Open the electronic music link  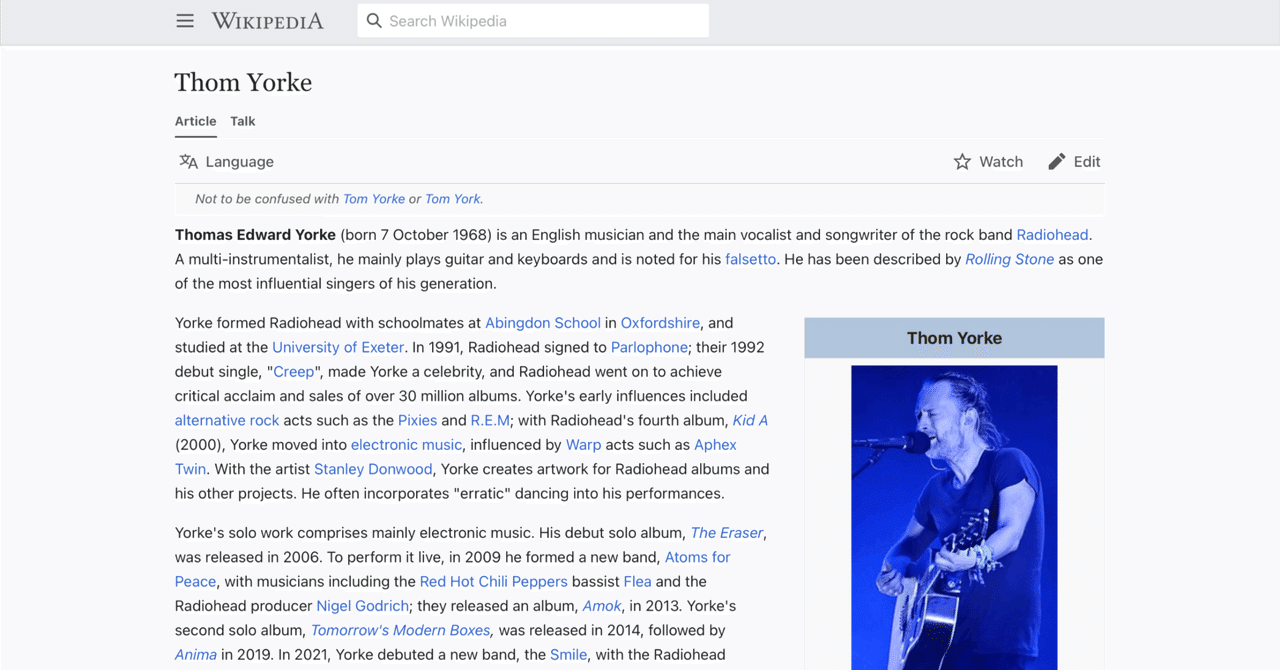point(406,444)
